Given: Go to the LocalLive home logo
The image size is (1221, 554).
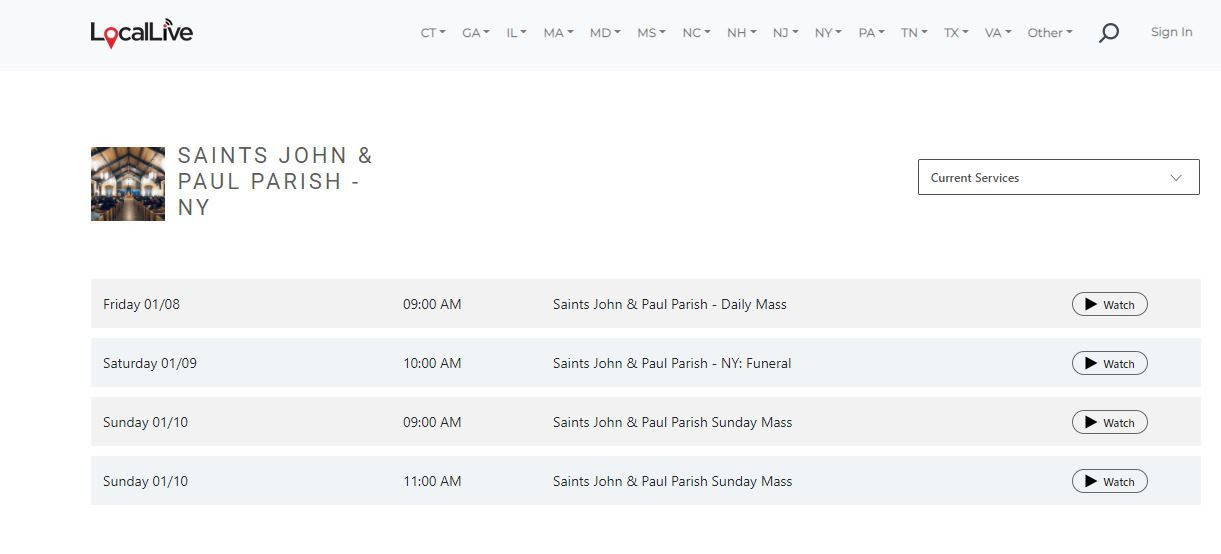Looking at the screenshot, I should coord(141,34).
